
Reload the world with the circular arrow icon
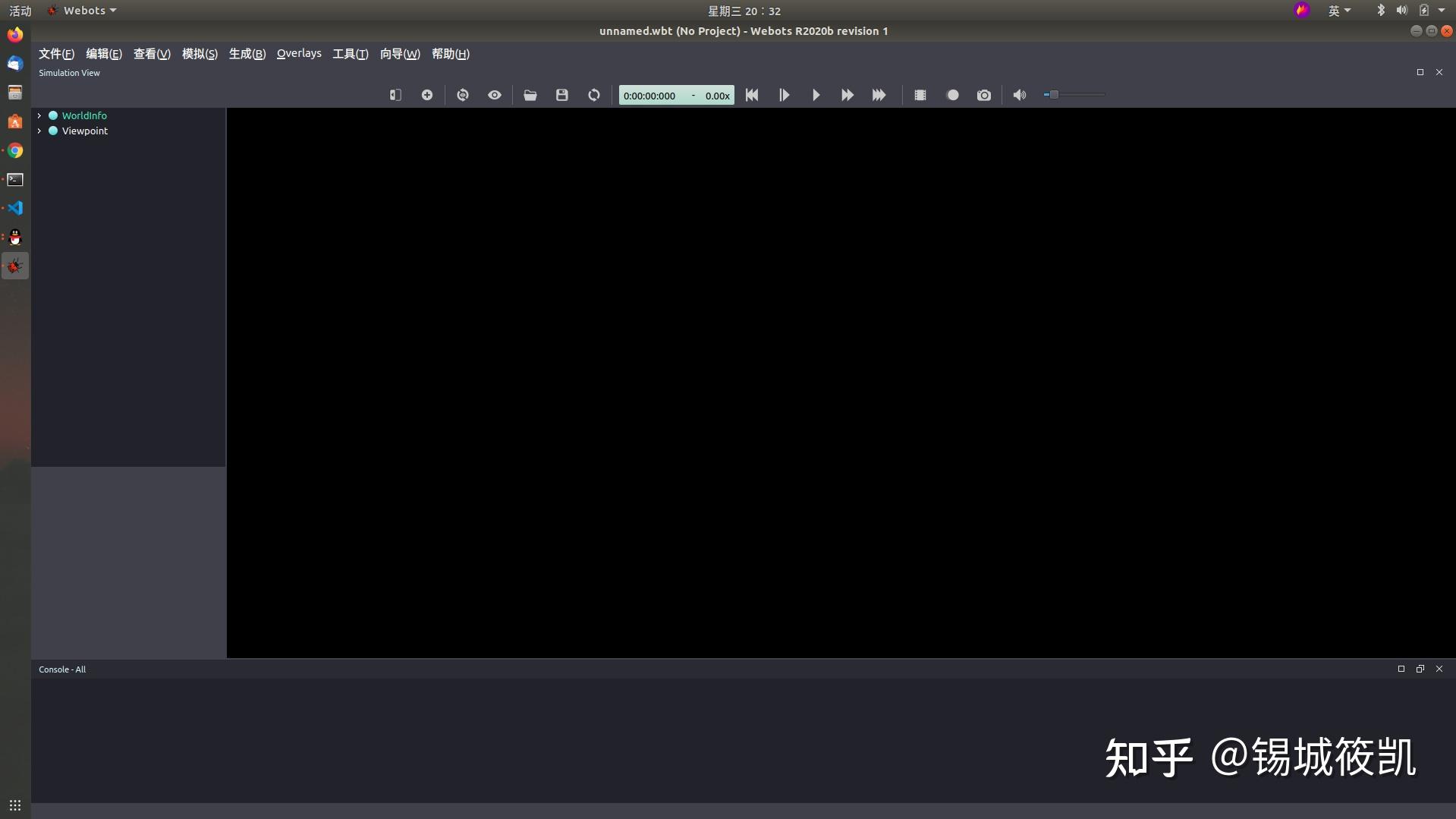click(593, 95)
